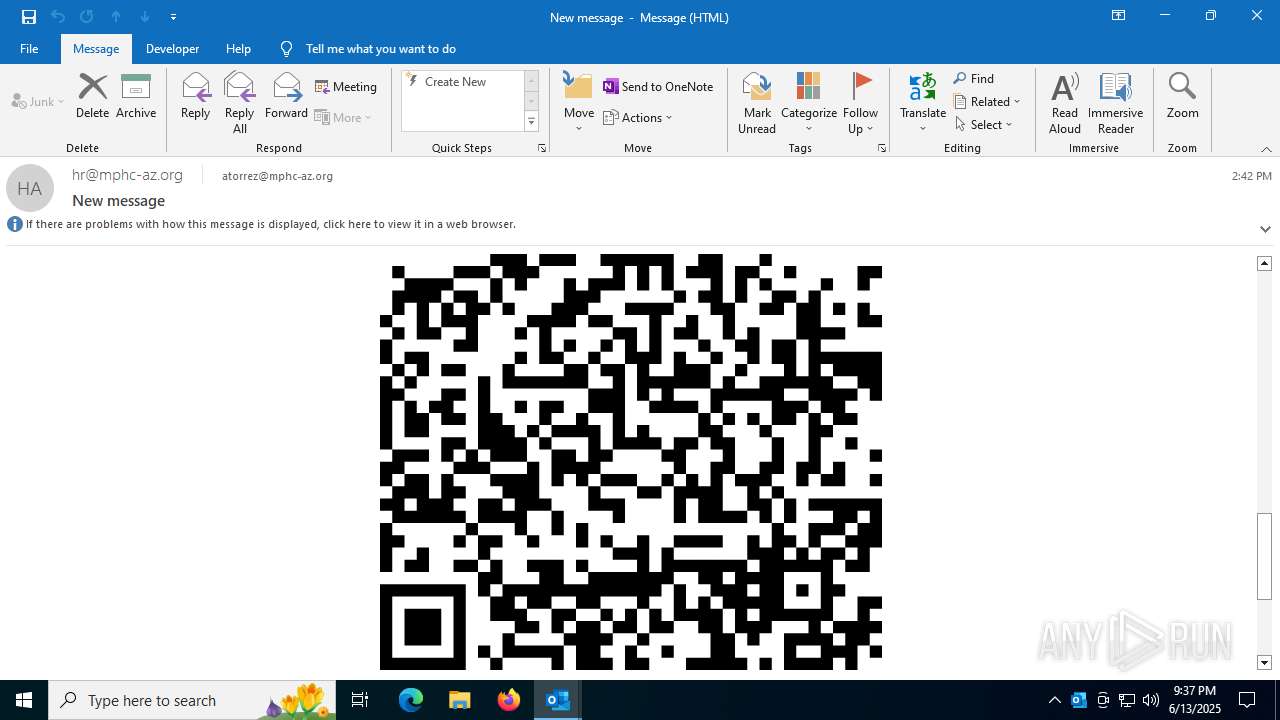Expand the message header chevron
Image resolution: width=1280 pixels, height=720 pixels.
[1265, 229]
